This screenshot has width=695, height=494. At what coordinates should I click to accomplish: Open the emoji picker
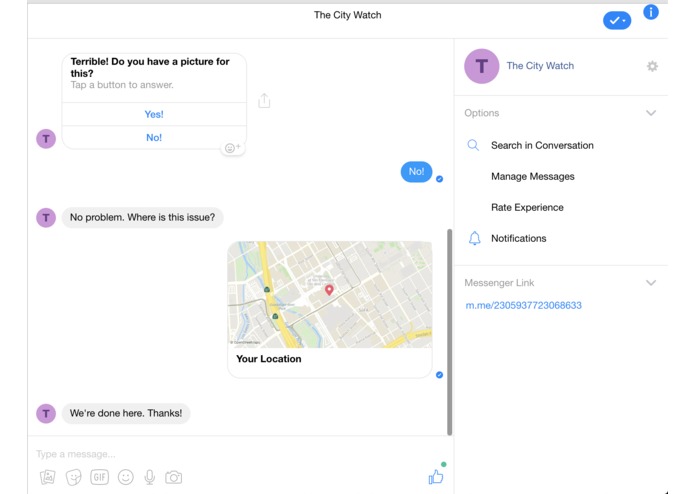click(x=126, y=477)
